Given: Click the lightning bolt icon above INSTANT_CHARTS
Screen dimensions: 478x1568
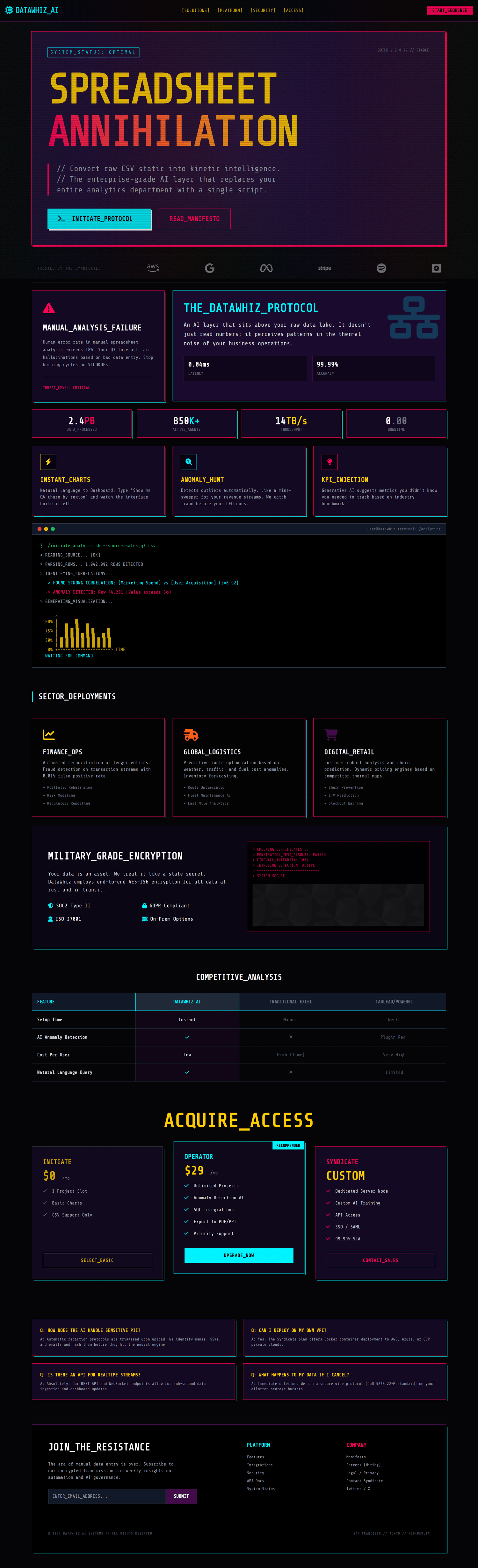Looking at the screenshot, I should [48, 461].
